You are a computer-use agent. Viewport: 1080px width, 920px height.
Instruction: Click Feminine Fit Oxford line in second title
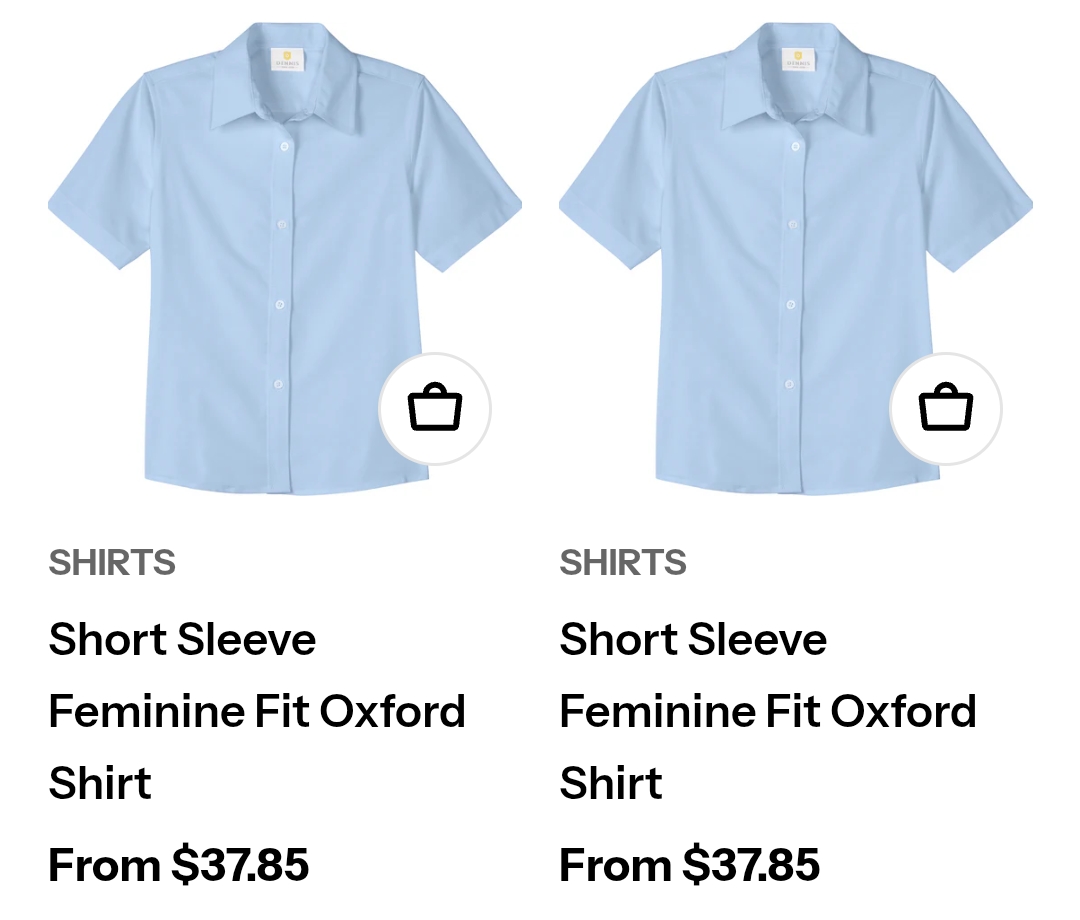pos(768,711)
